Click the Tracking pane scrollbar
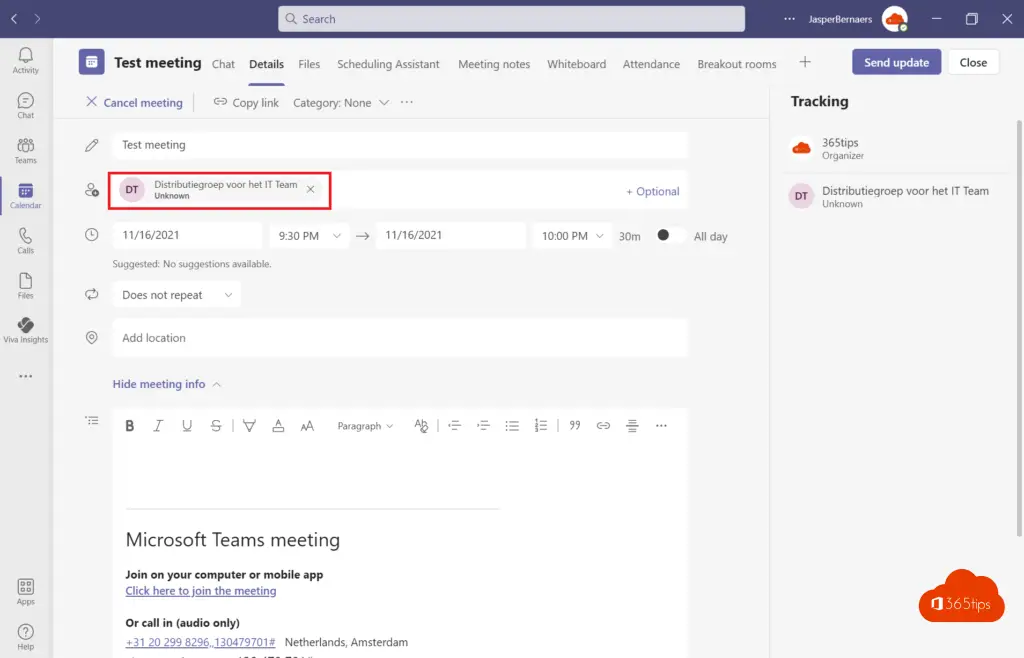The width and height of the screenshot is (1024, 658). [x=1019, y=328]
